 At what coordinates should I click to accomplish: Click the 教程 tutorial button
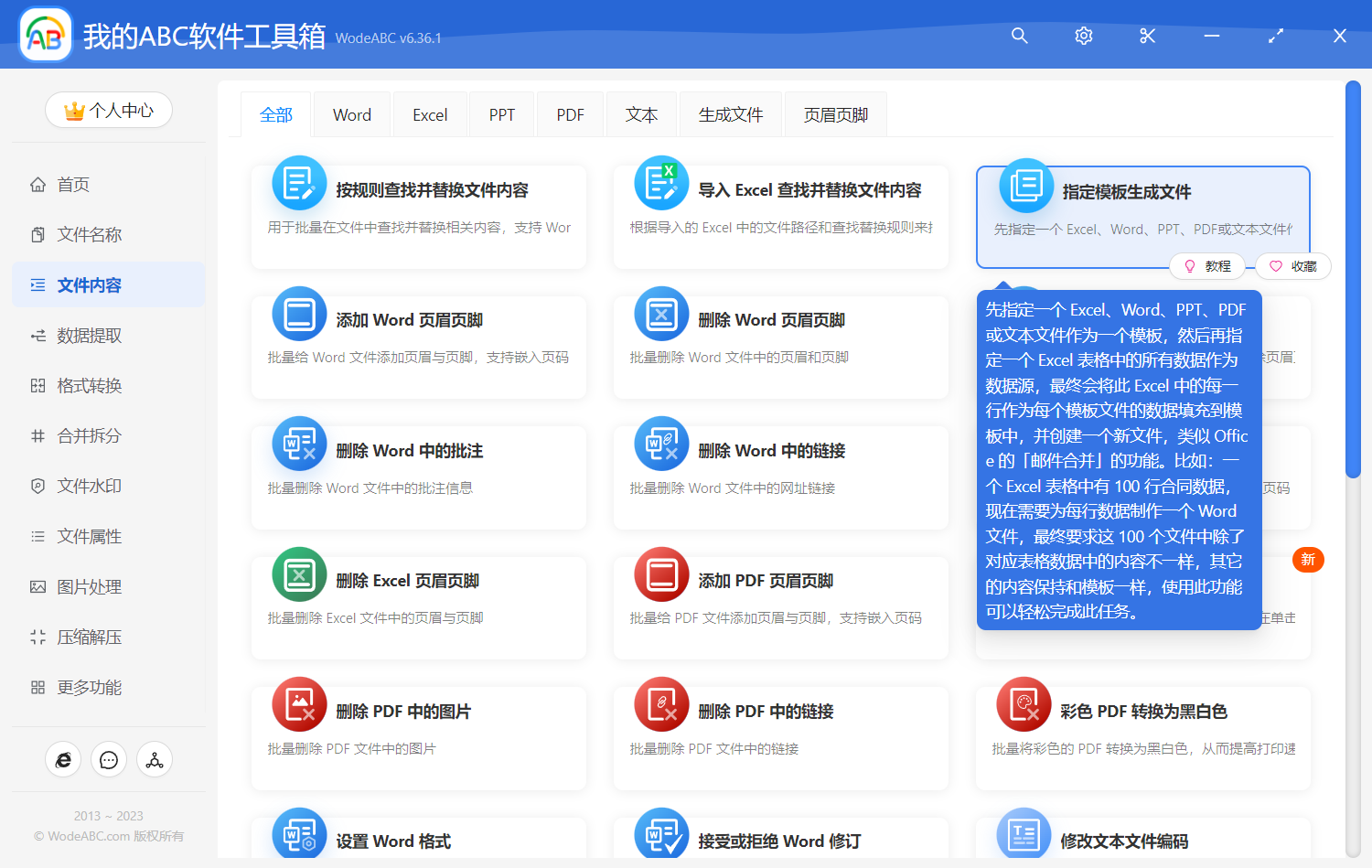tap(1207, 266)
